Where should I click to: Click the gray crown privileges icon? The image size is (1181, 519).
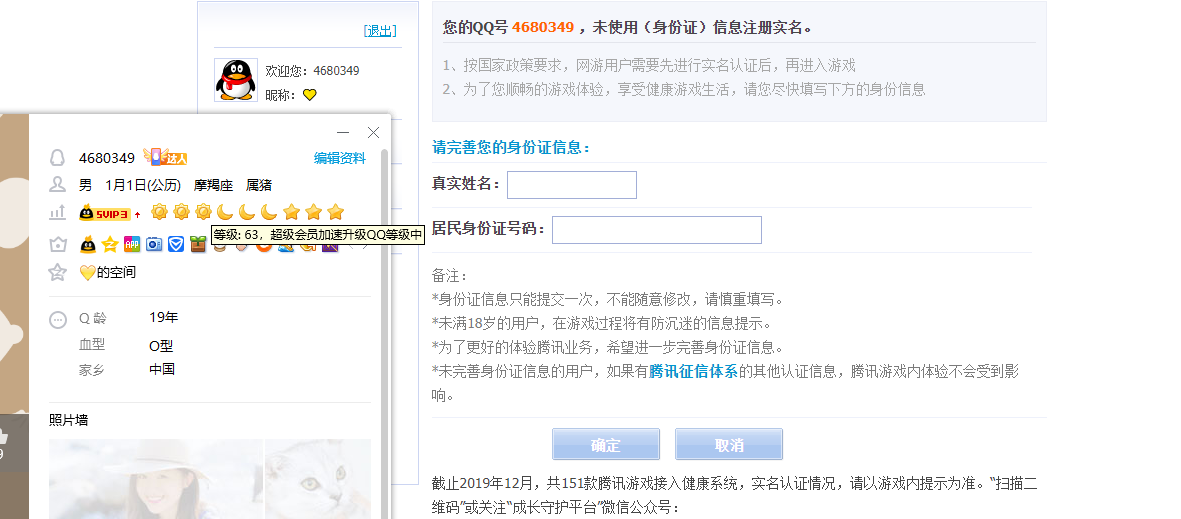coord(57,244)
